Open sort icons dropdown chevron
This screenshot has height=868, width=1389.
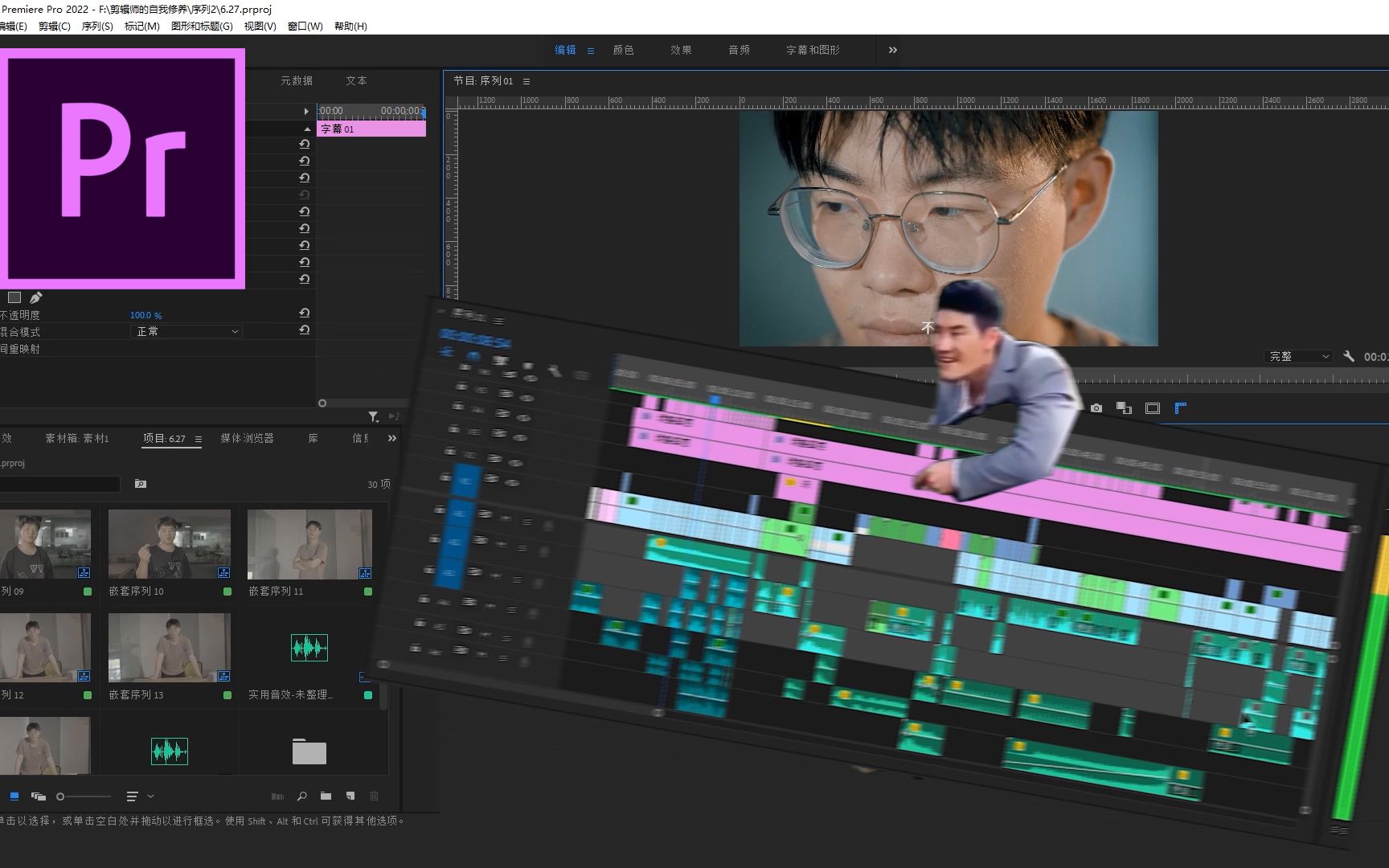click(150, 796)
